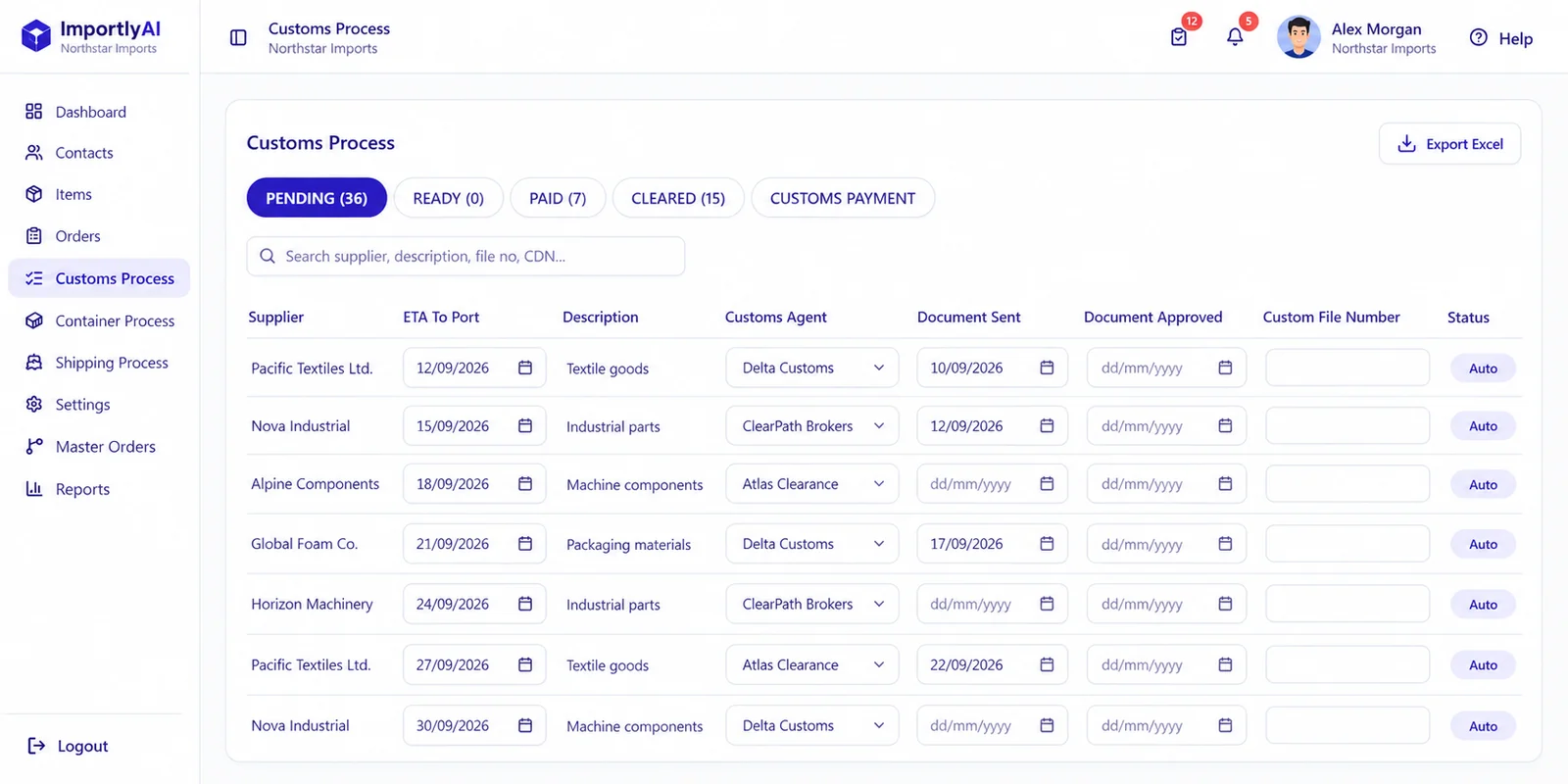Click Custom File Number field in Global Foam Co. row
1568x784 pixels.
tap(1347, 544)
